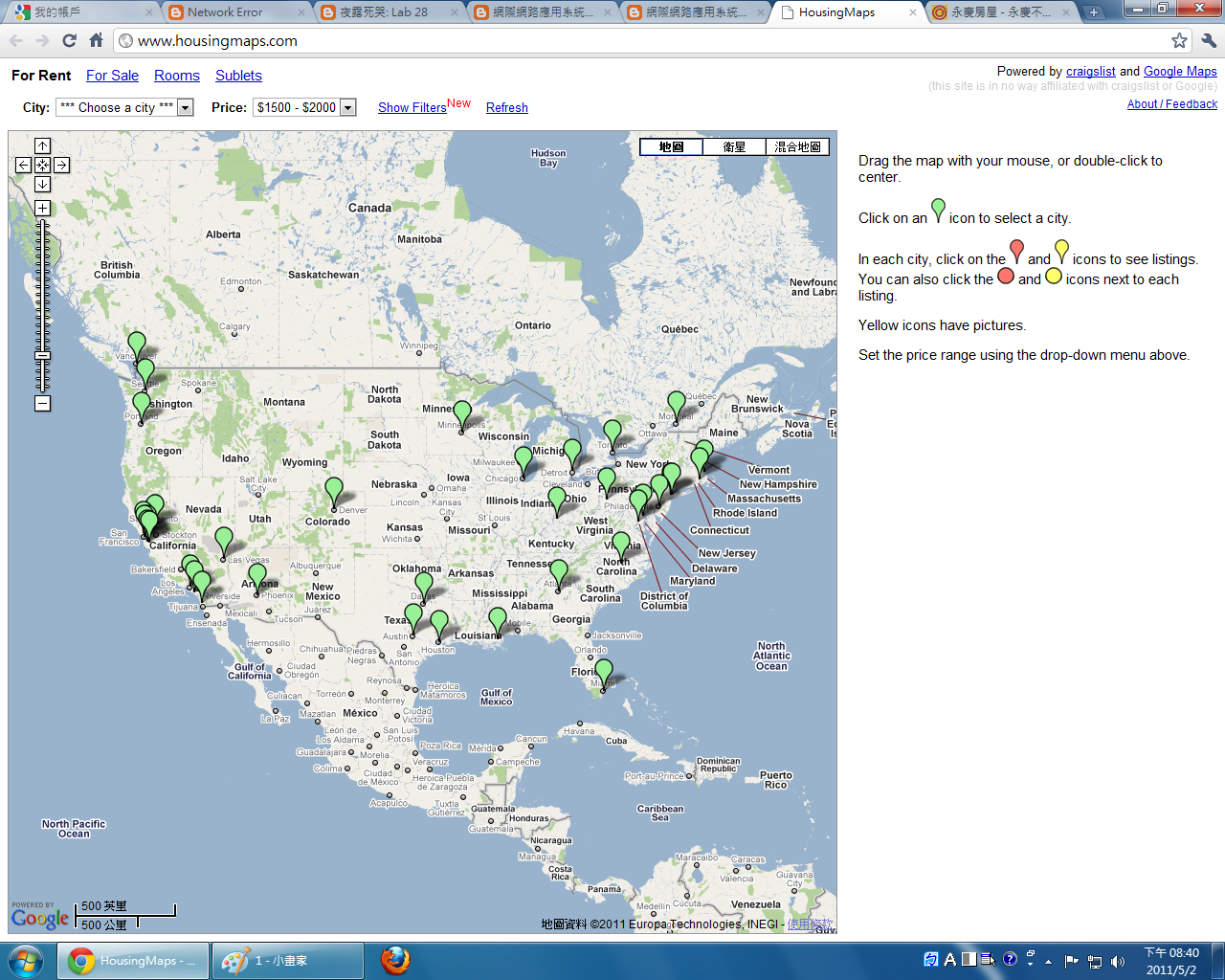This screenshot has width=1225, height=980.
Task: Reload the page with browser refresh icon
Action: click(x=69, y=40)
